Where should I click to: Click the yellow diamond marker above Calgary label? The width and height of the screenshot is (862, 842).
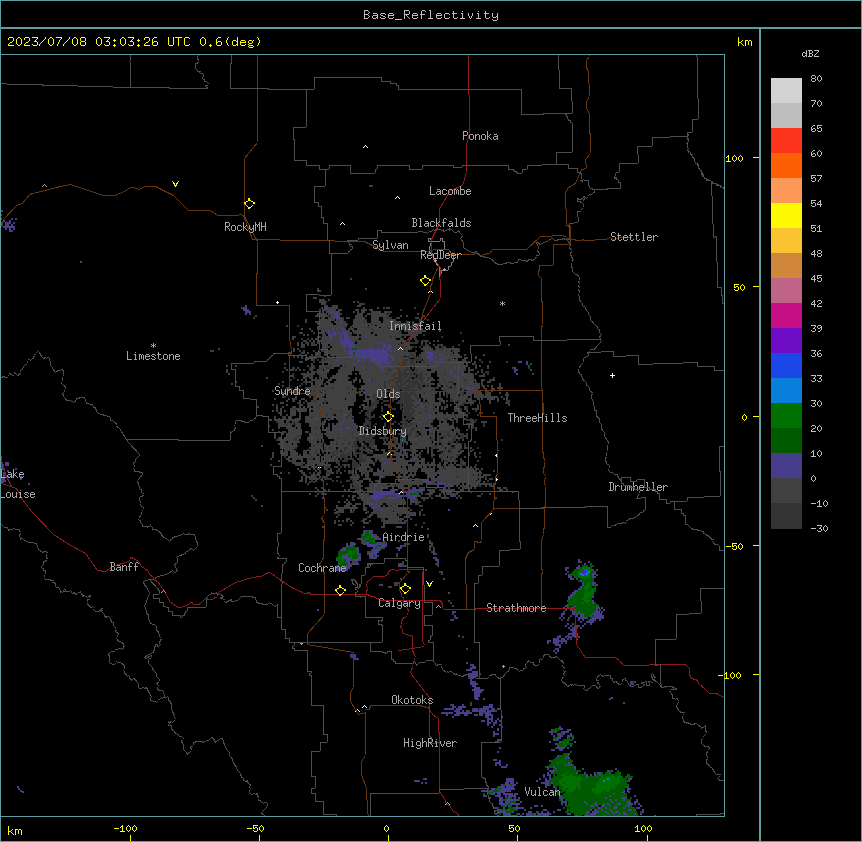coord(405,589)
